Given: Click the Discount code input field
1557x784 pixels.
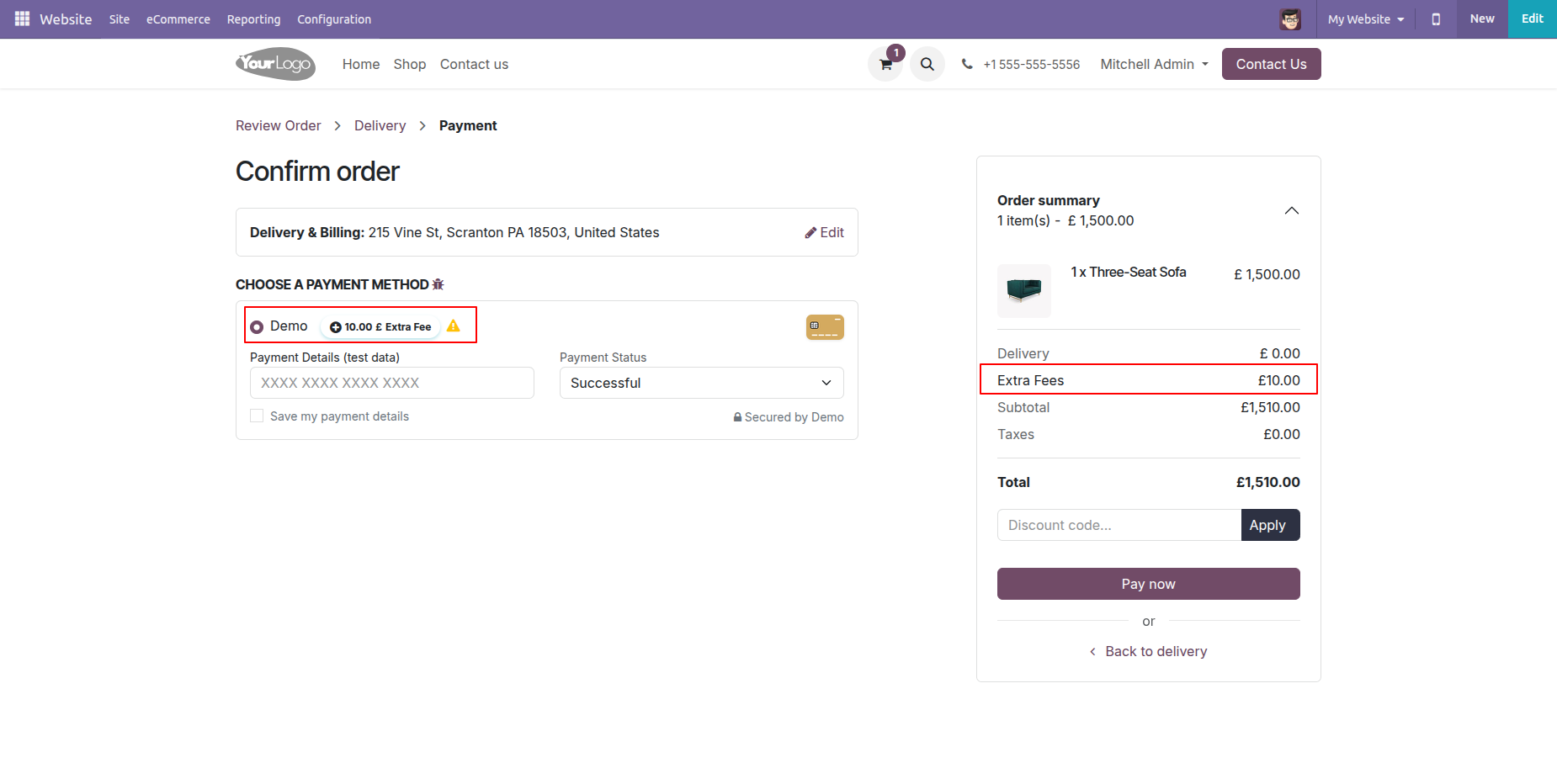Looking at the screenshot, I should tap(1119, 525).
